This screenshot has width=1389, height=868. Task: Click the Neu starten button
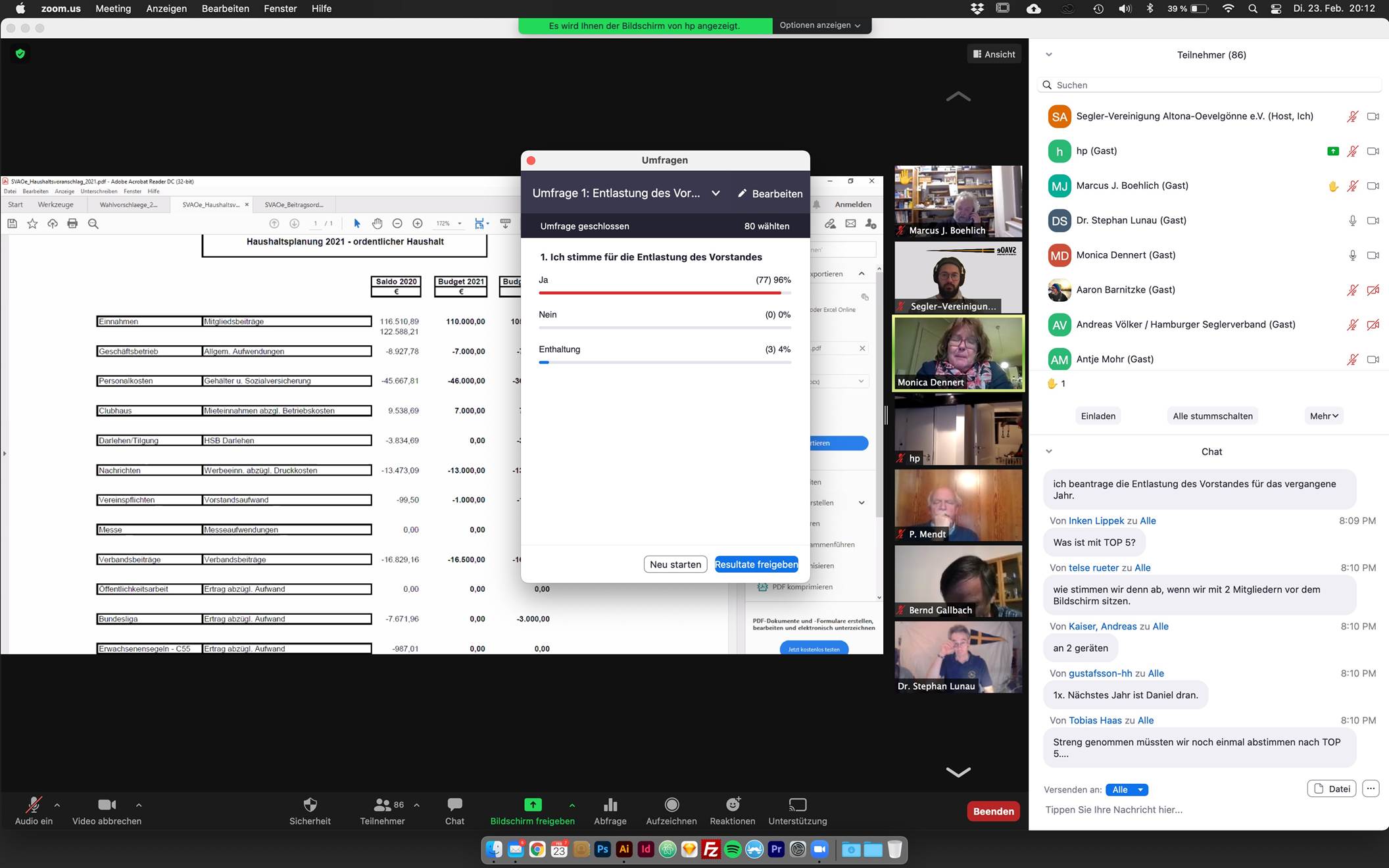[675, 564]
